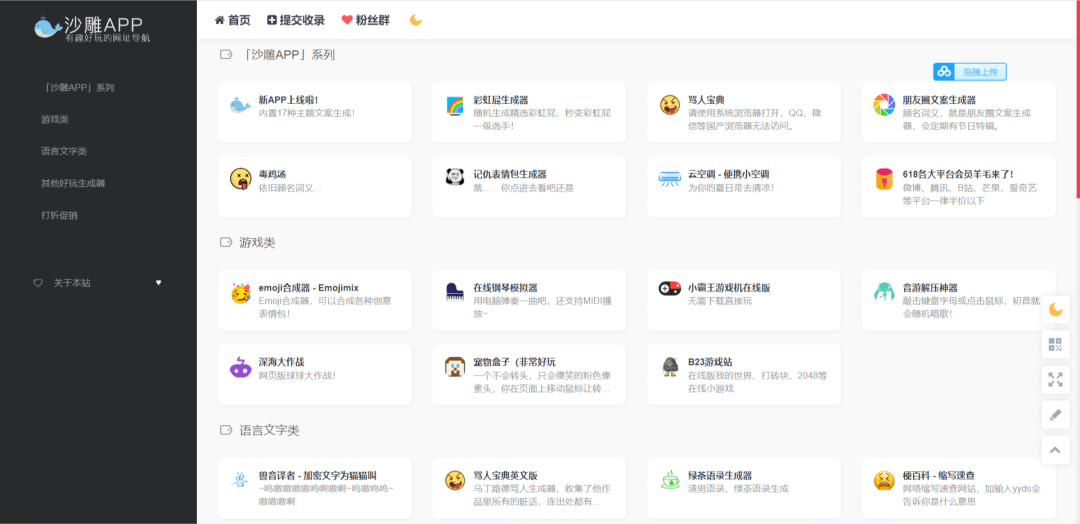Screen dimensions: 1080x524
Task: Open the 彩虹屁生成器 rainbow icon
Action: tap(455, 105)
